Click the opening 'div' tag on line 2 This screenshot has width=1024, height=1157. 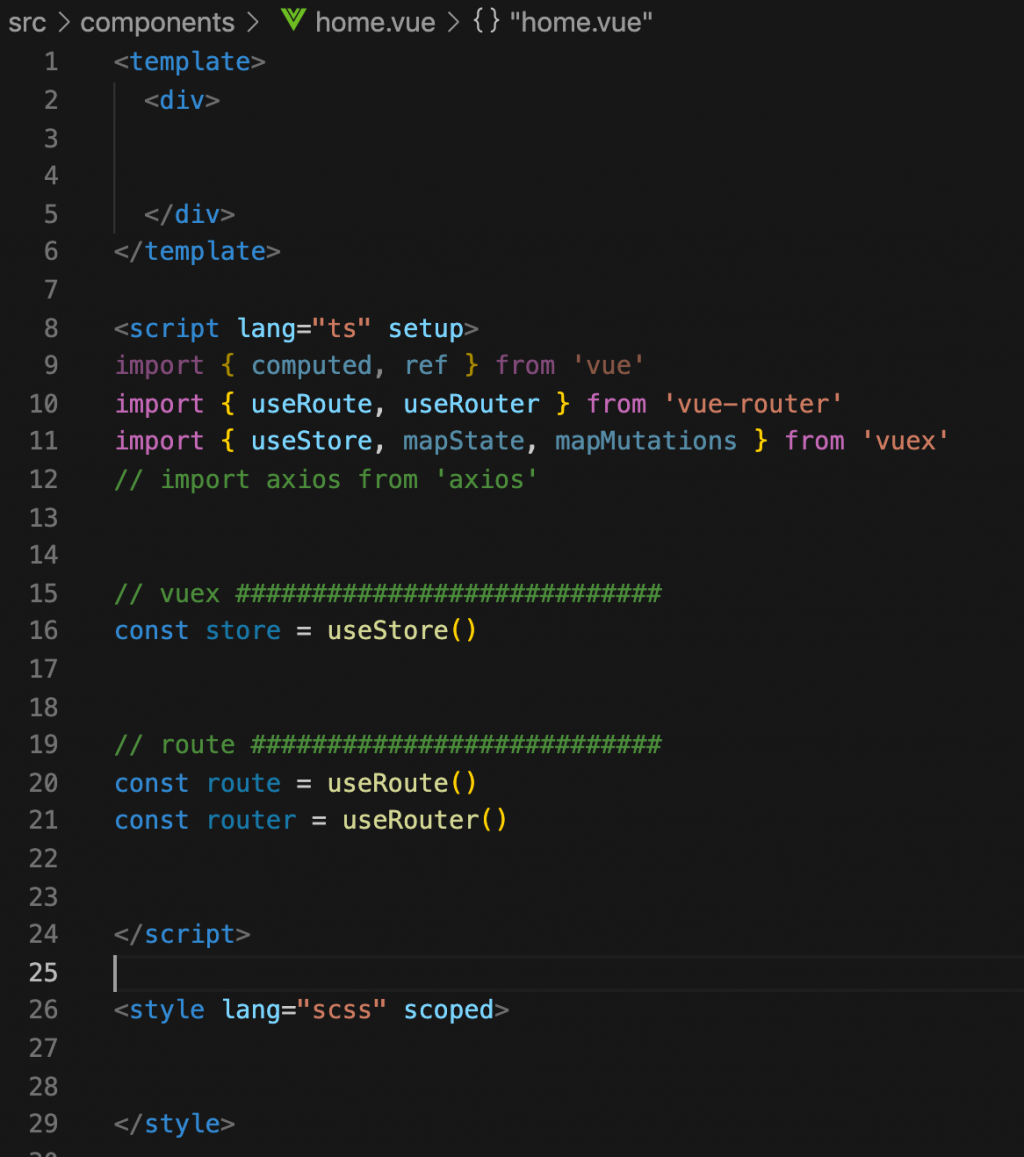point(182,100)
